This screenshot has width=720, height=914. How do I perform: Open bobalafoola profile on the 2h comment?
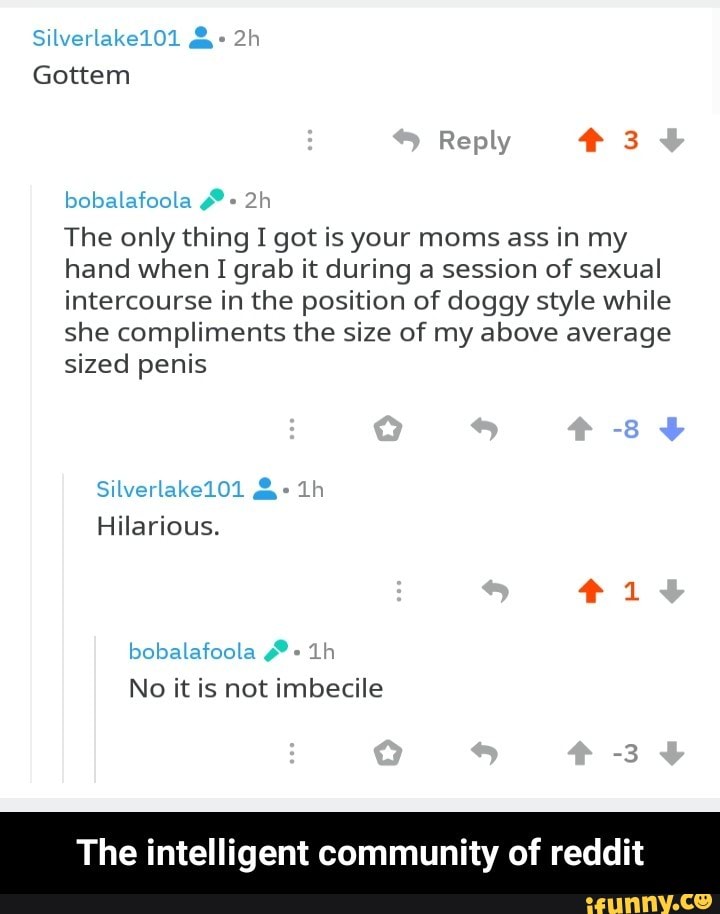pyautogui.click(x=127, y=200)
